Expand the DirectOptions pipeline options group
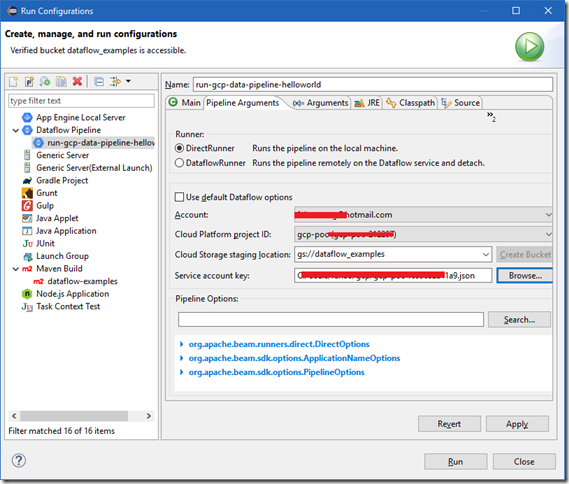 tap(181, 344)
